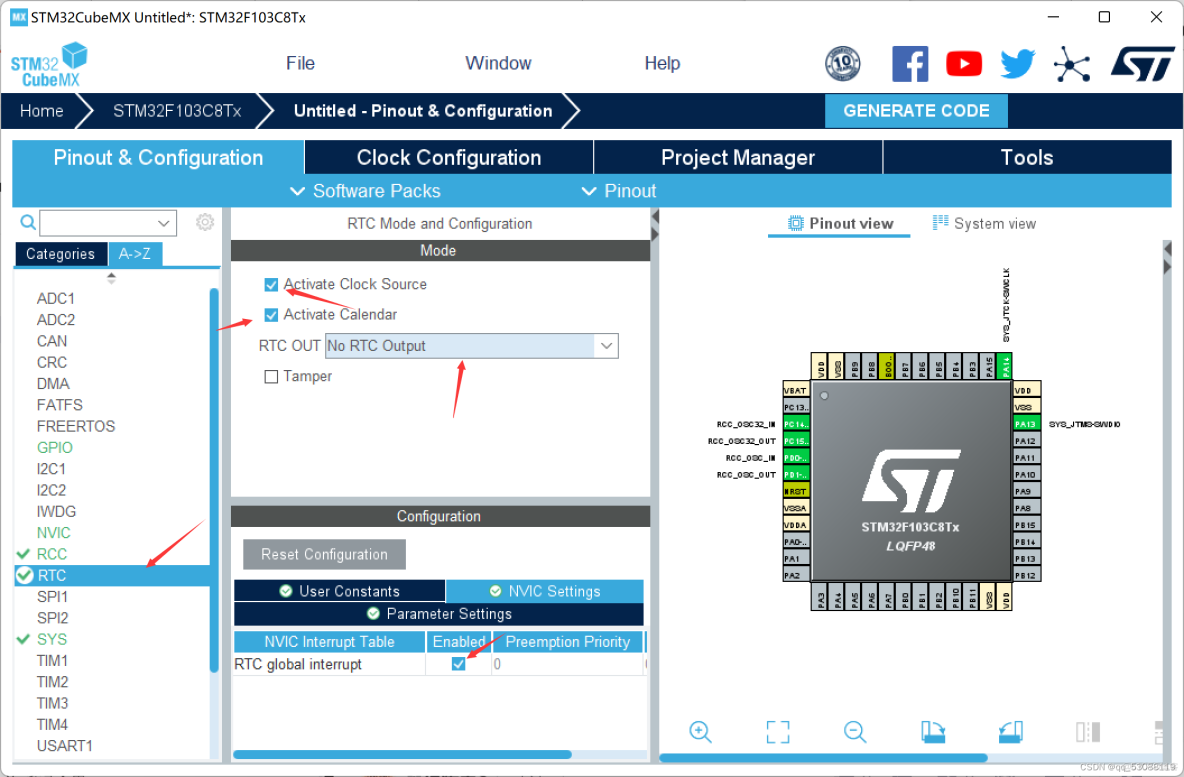Click the Untitled - Pinout & Configuration breadcrumb
This screenshot has width=1184, height=777.
[423, 111]
